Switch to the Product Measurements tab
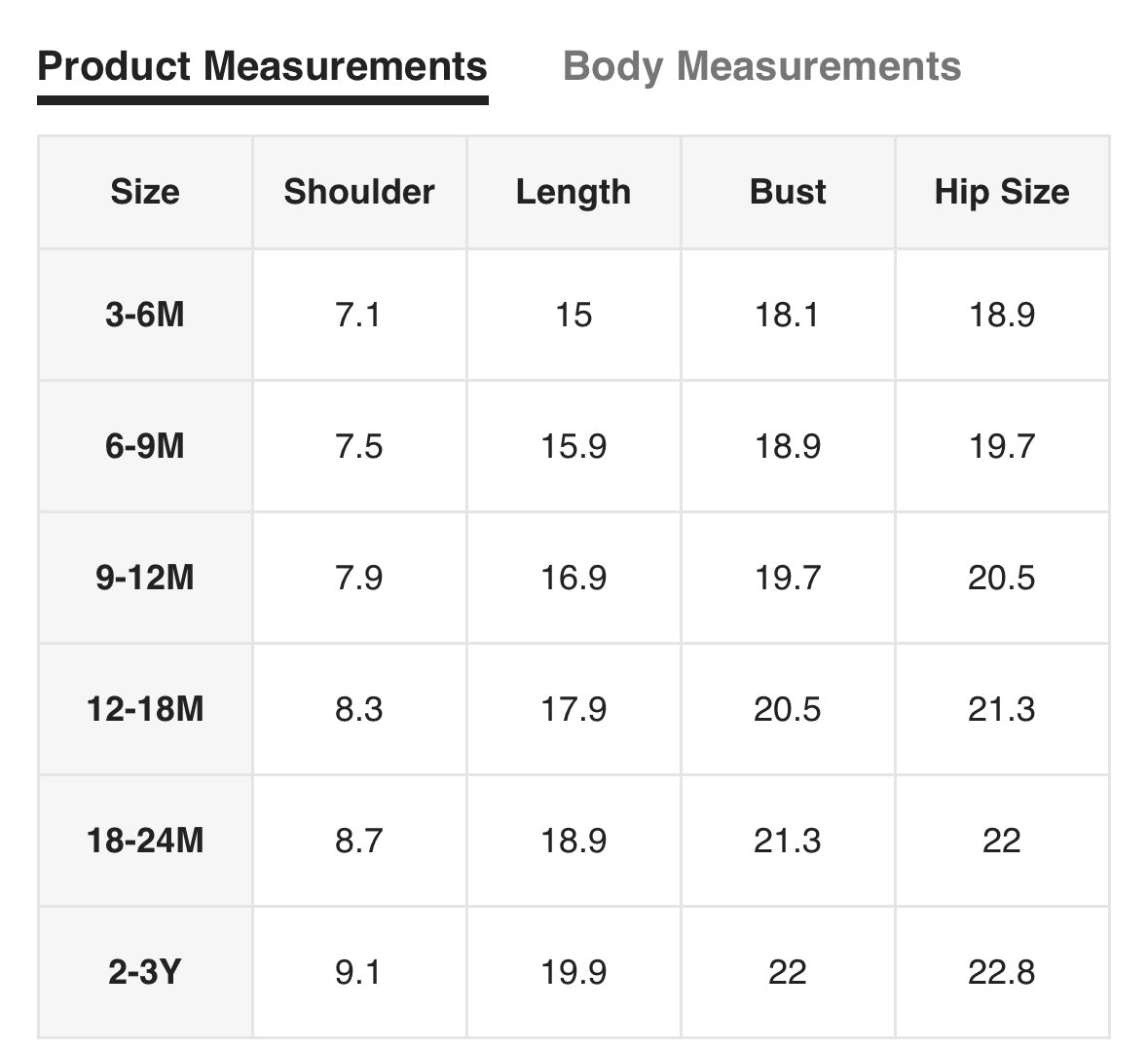1148x1049 pixels. (x=262, y=67)
